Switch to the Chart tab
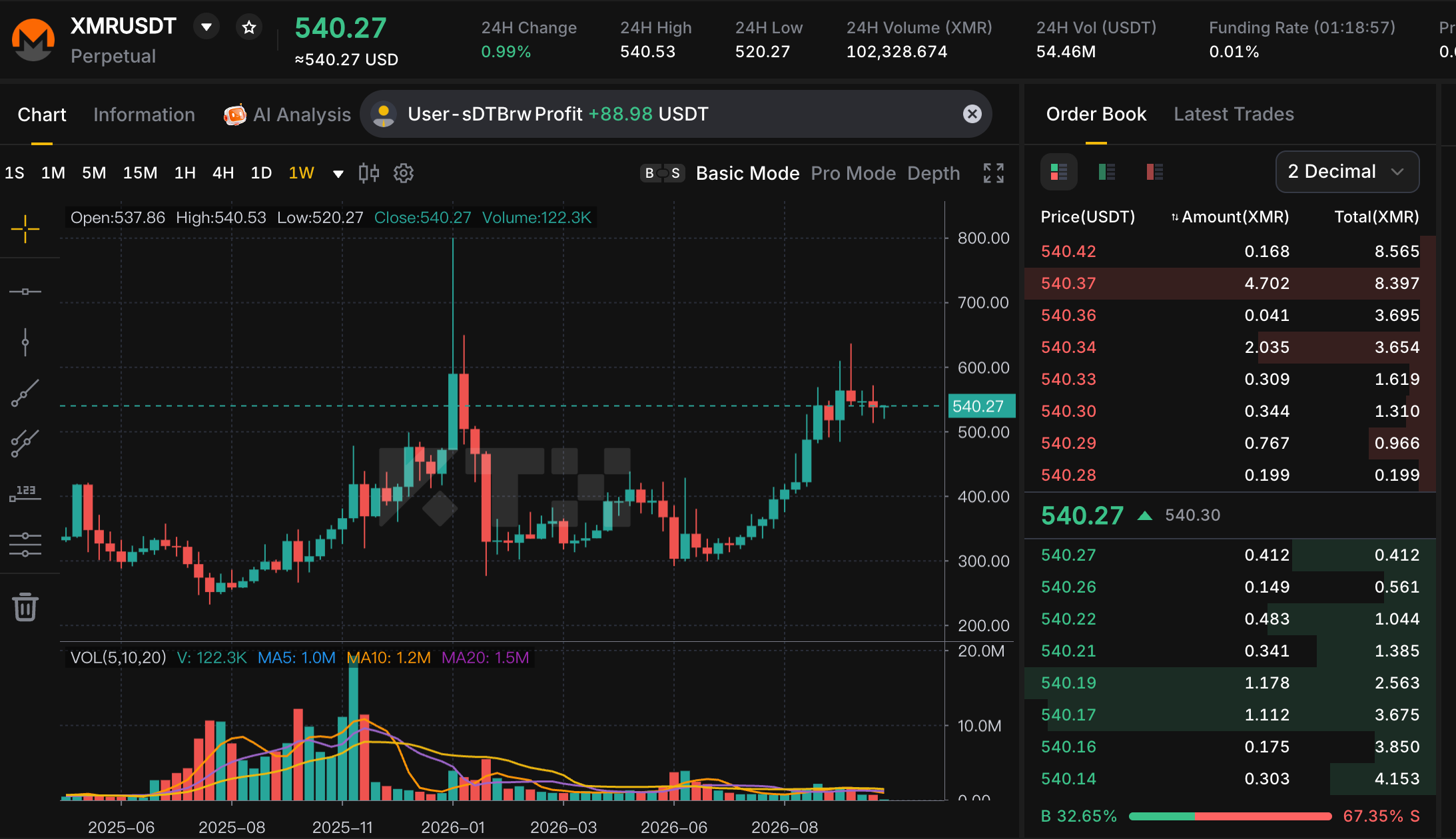Screen dimensions: 1456x839 click(x=42, y=115)
